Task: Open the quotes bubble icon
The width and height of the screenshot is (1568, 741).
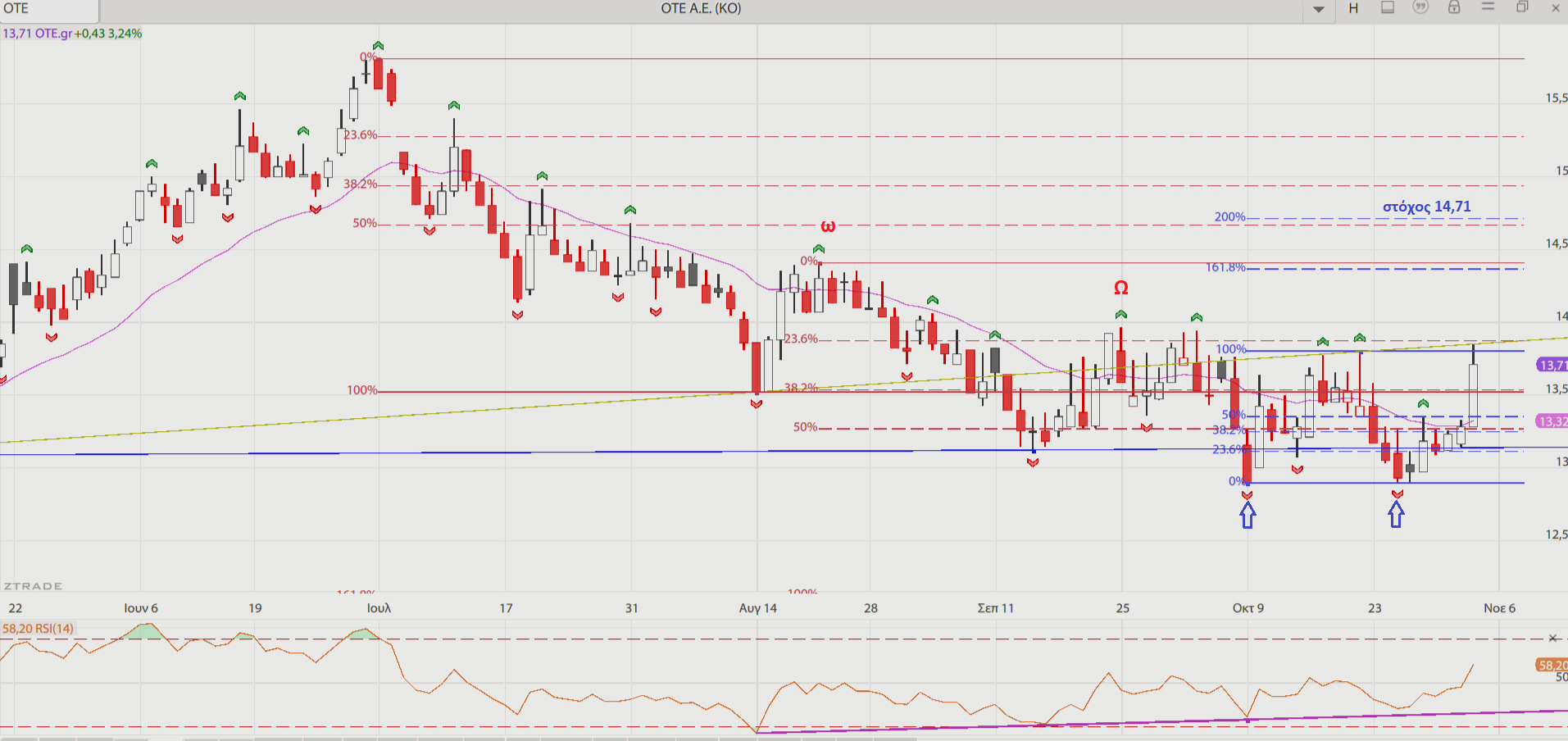Action: click(1420, 8)
